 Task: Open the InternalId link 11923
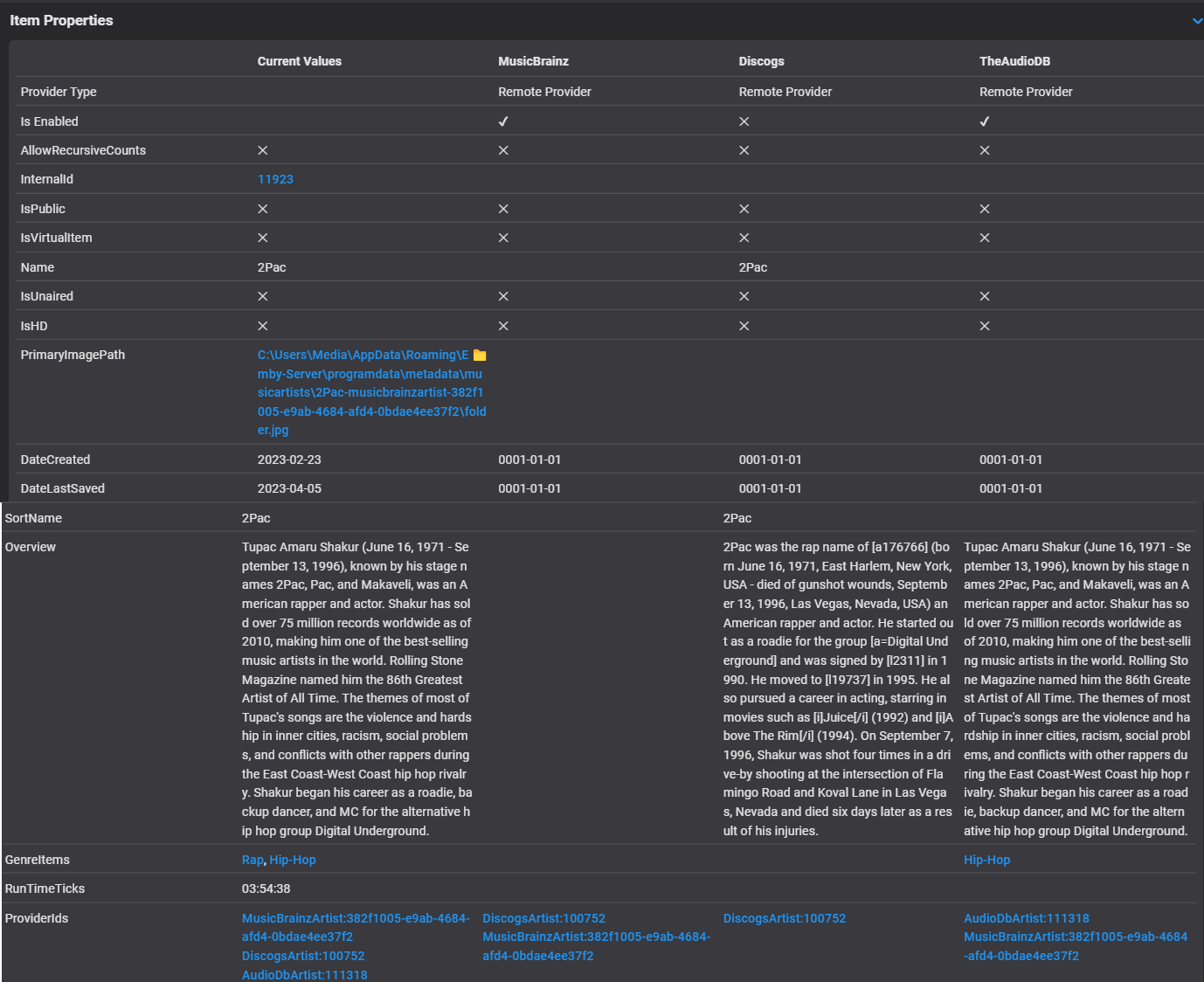click(275, 179)
